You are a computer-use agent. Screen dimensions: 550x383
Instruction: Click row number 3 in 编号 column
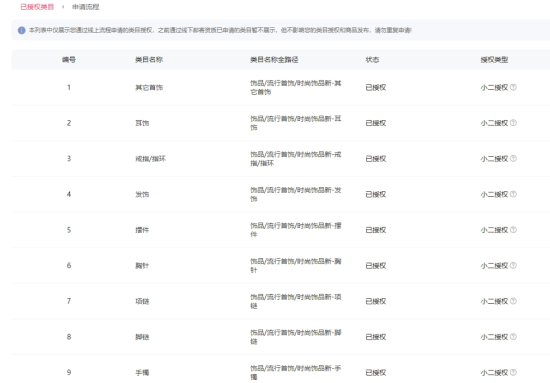pos(69,159)
